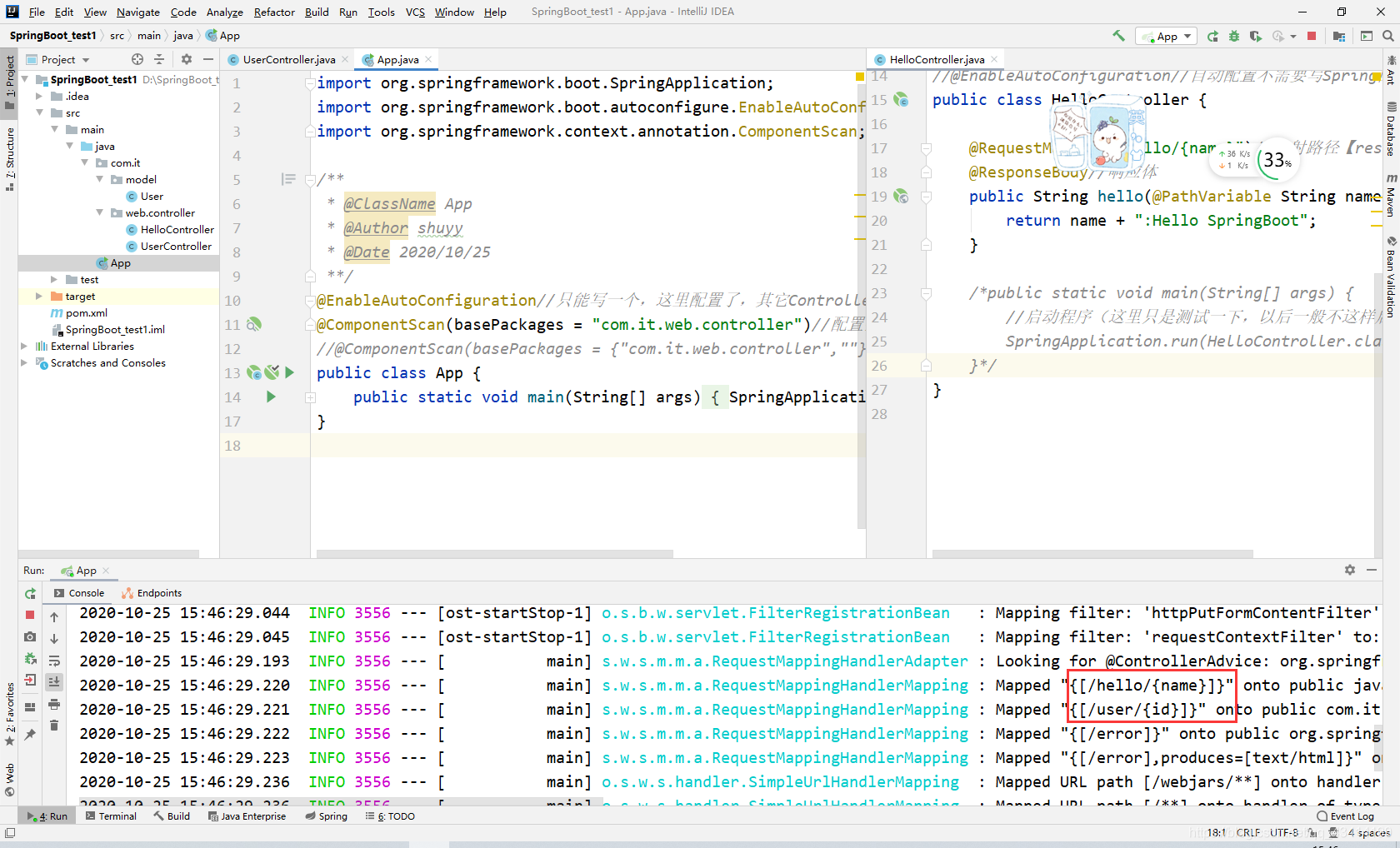This screenshot has height=848, width=1400.
Task: Click the Search Everywhere magnifier icon
Action: click(x=1387, y=36)
